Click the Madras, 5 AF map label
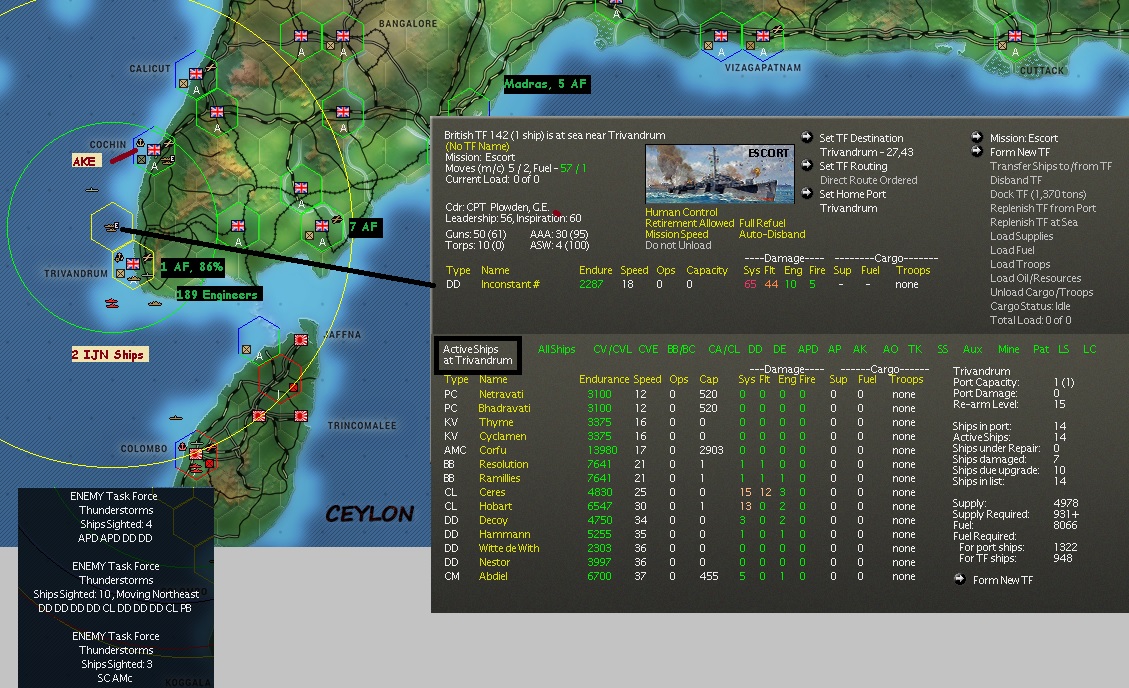Viewport: 1129px width, 688px height. coord(546,84)
